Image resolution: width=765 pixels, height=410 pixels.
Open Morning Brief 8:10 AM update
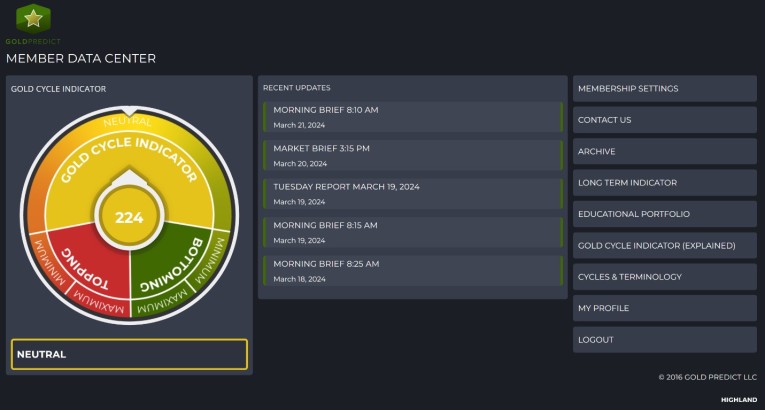click(x=411, y=115)
